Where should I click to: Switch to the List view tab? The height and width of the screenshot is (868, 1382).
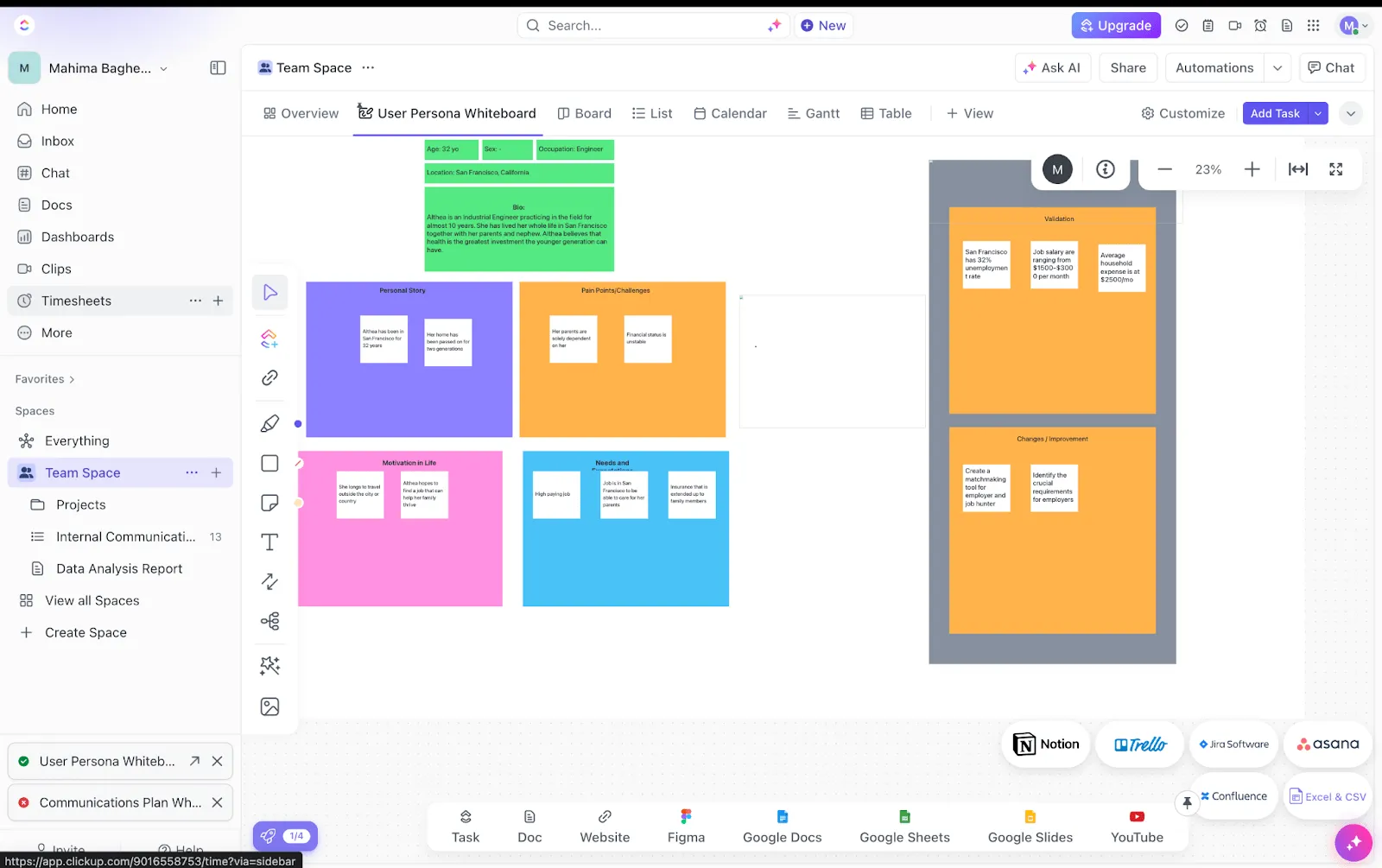pyautogui.click(x=652, y=113)
